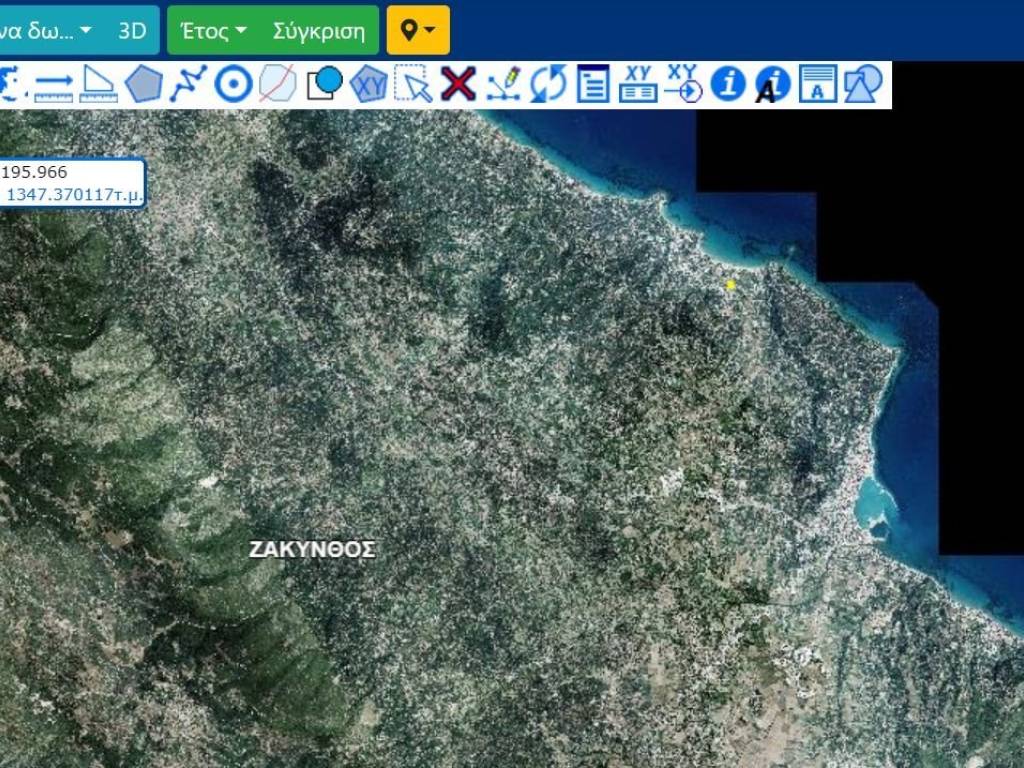Click the plain blue info icon
This screenshot has width=1024, height=768.
[728, 85]
